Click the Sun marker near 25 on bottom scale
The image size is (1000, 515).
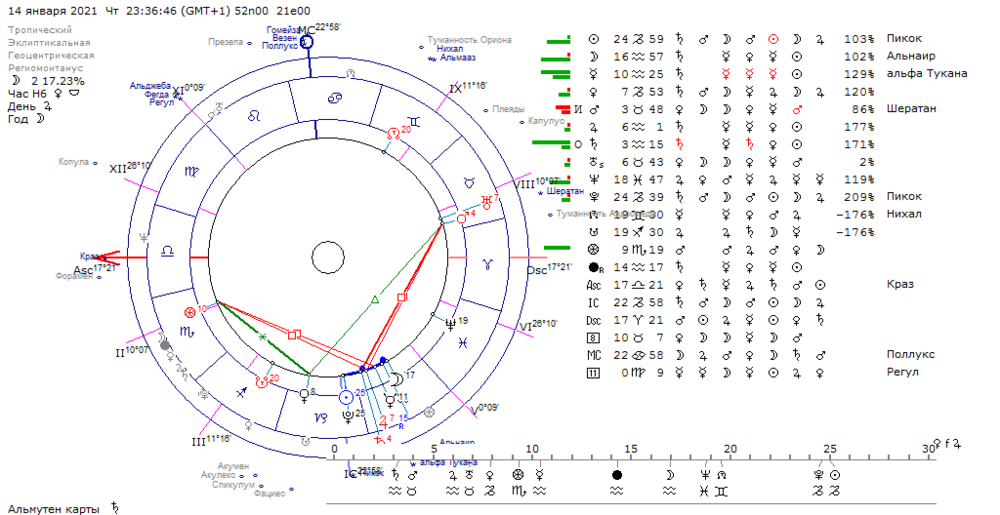pos(835,475)
